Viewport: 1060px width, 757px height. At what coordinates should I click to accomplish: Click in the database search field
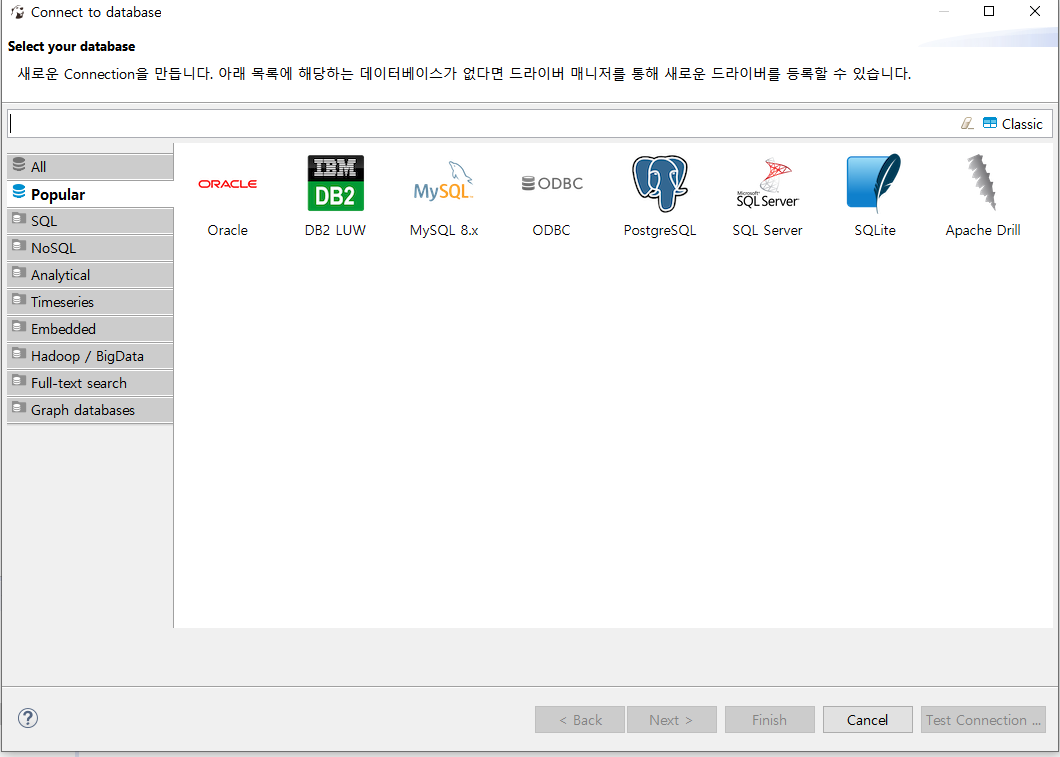pyautogui.click(x=480, y=124)
